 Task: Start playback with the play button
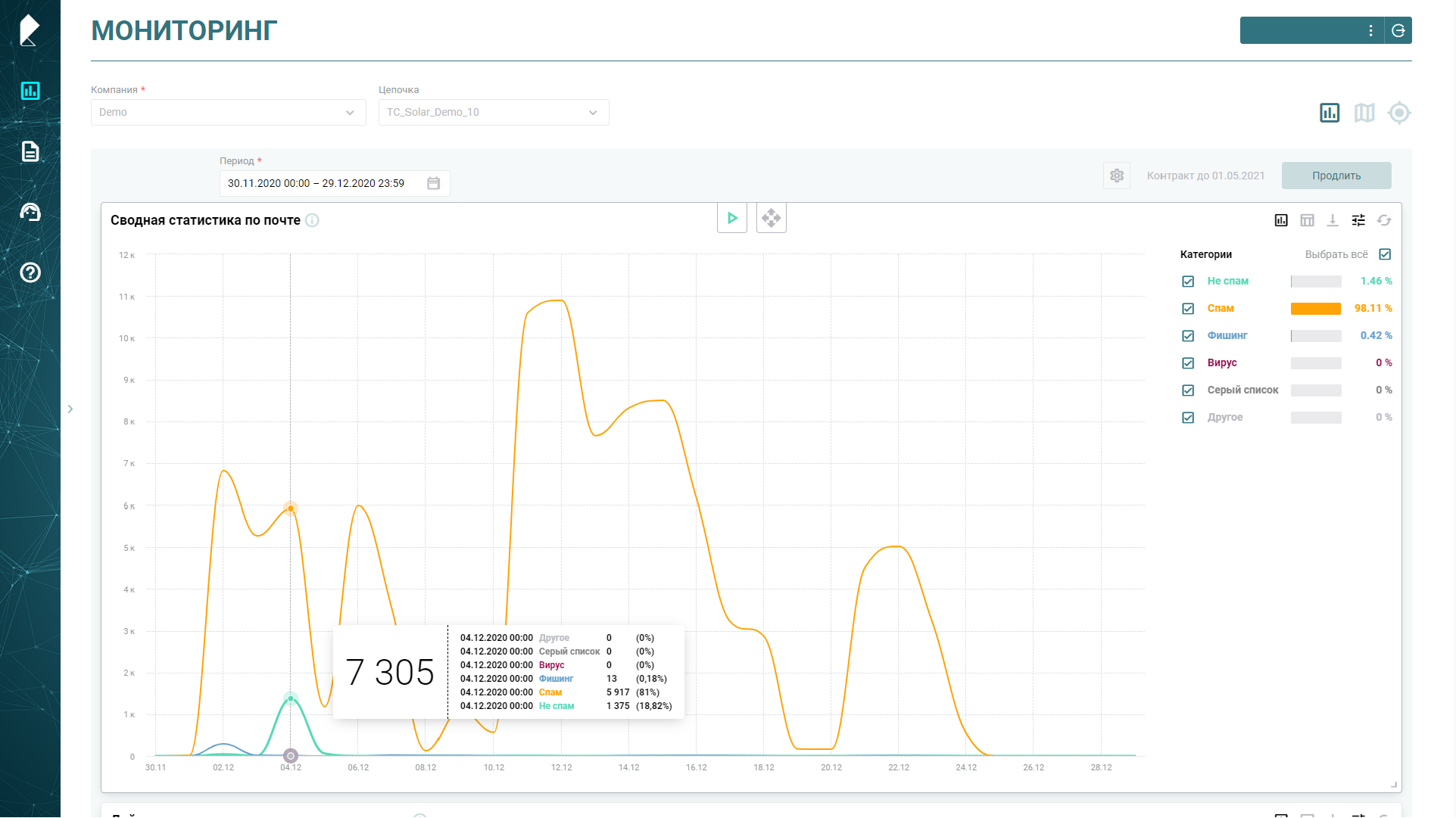[732, 218]
